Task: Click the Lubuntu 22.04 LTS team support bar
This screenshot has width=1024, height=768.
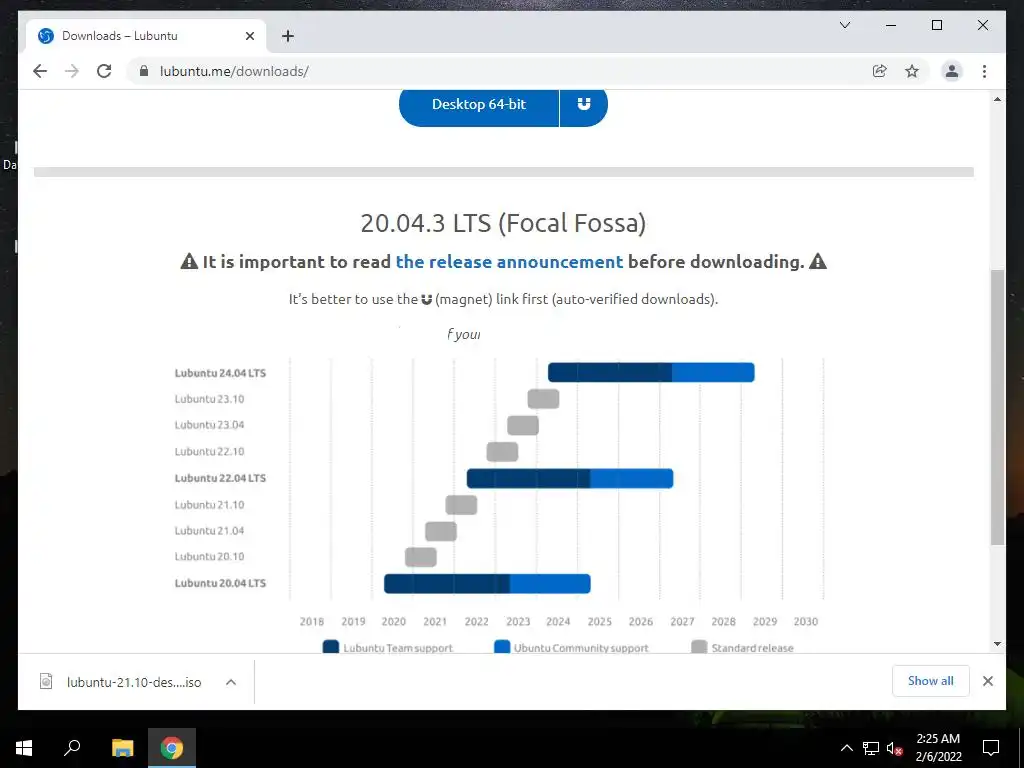Action: pos(528,478)
